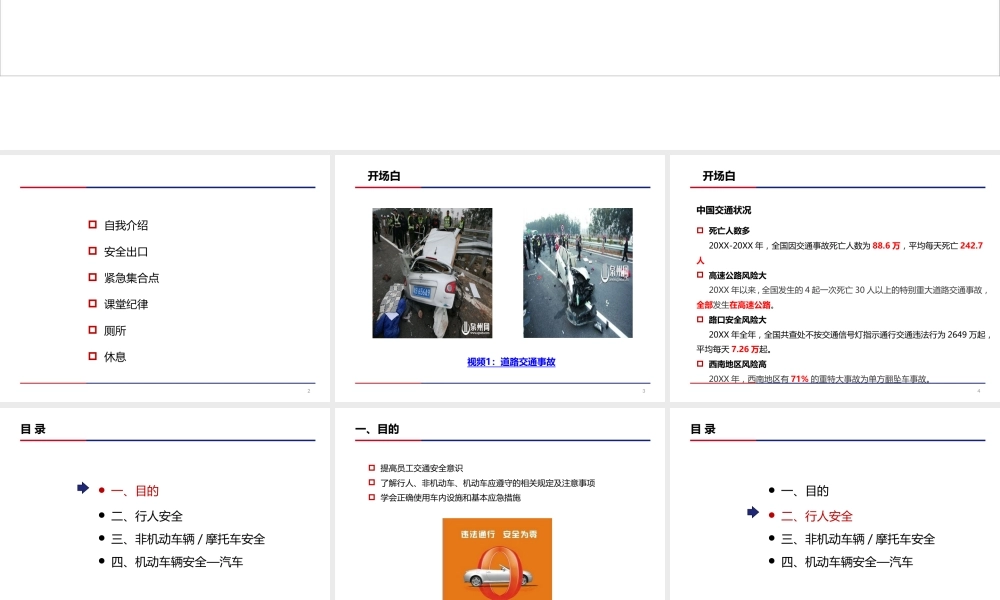This screenshot has height=600, width=1000.
Task: Click the red 7.26 万 figure
Action: pos(745,349)
